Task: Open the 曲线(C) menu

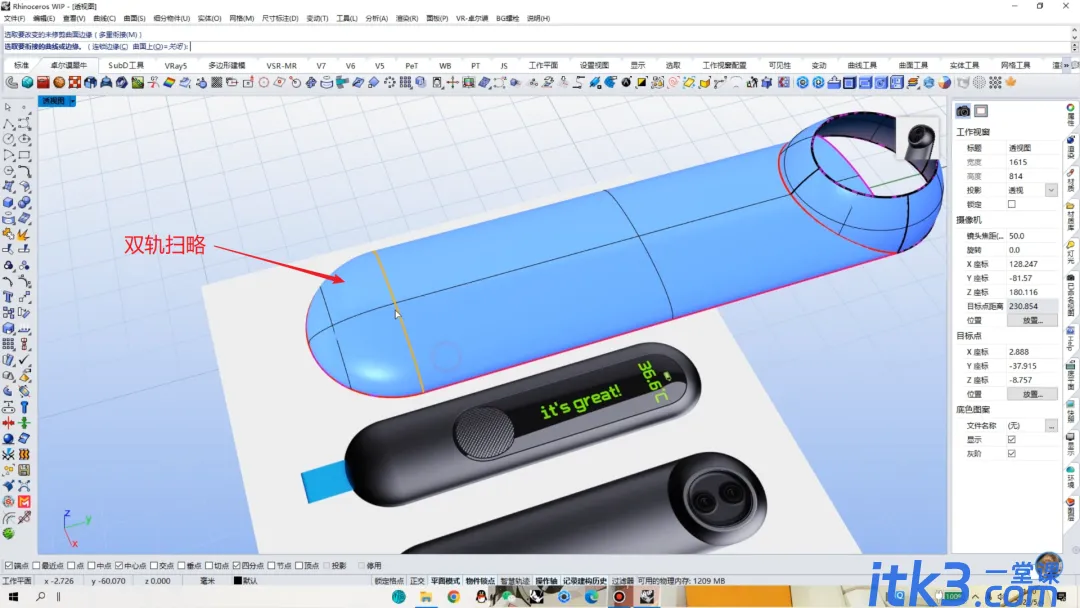Action: [x=104, y=19]
